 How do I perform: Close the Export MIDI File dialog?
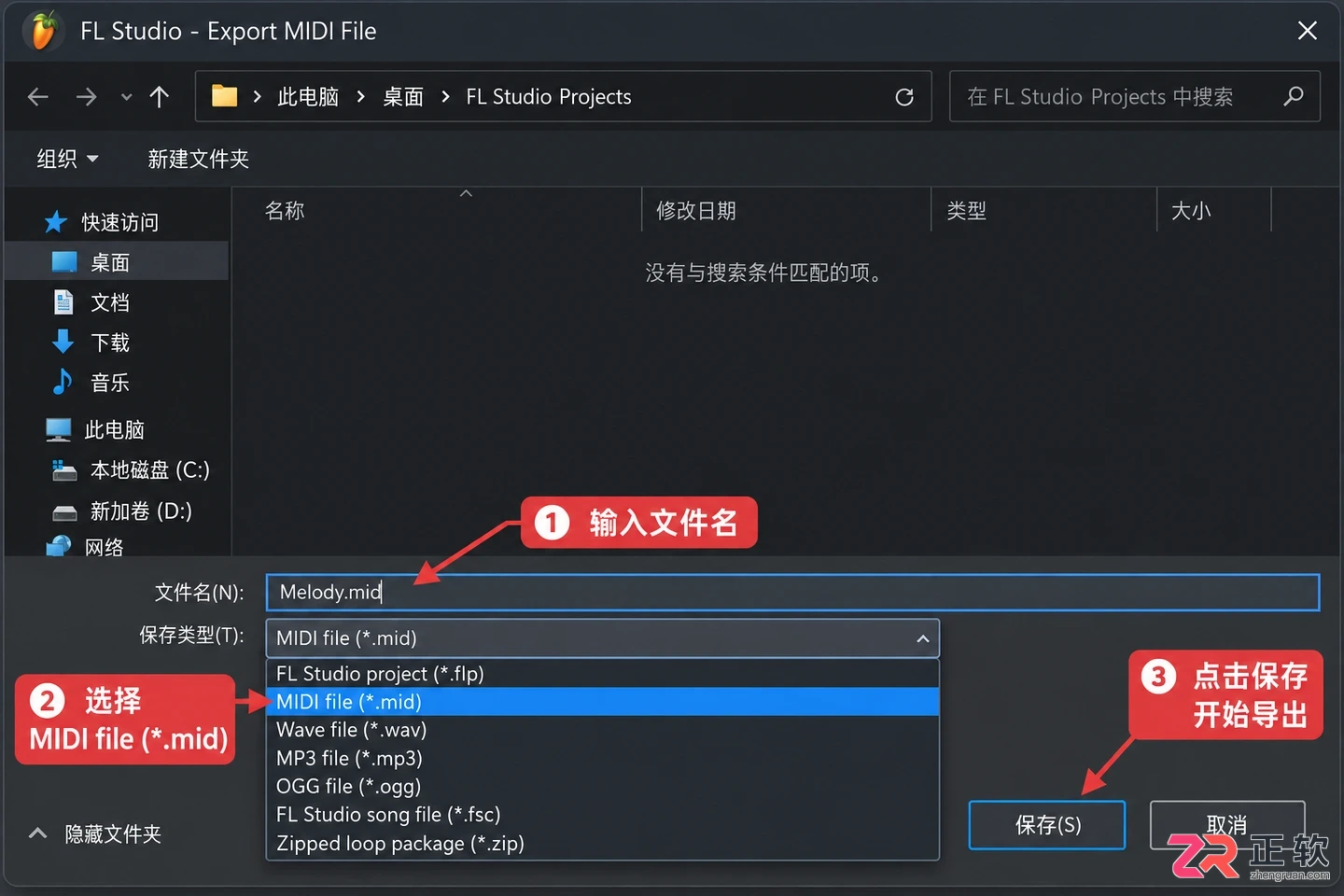coord(1308,31)
